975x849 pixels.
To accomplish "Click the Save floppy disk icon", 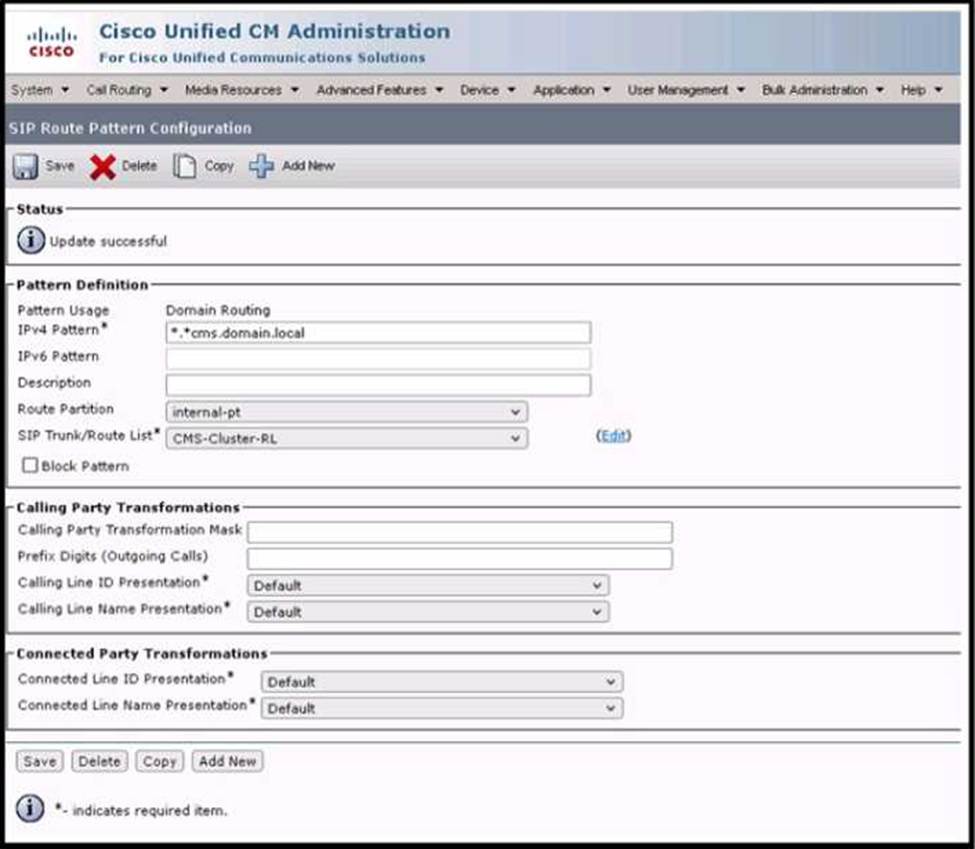I will 25,166.
